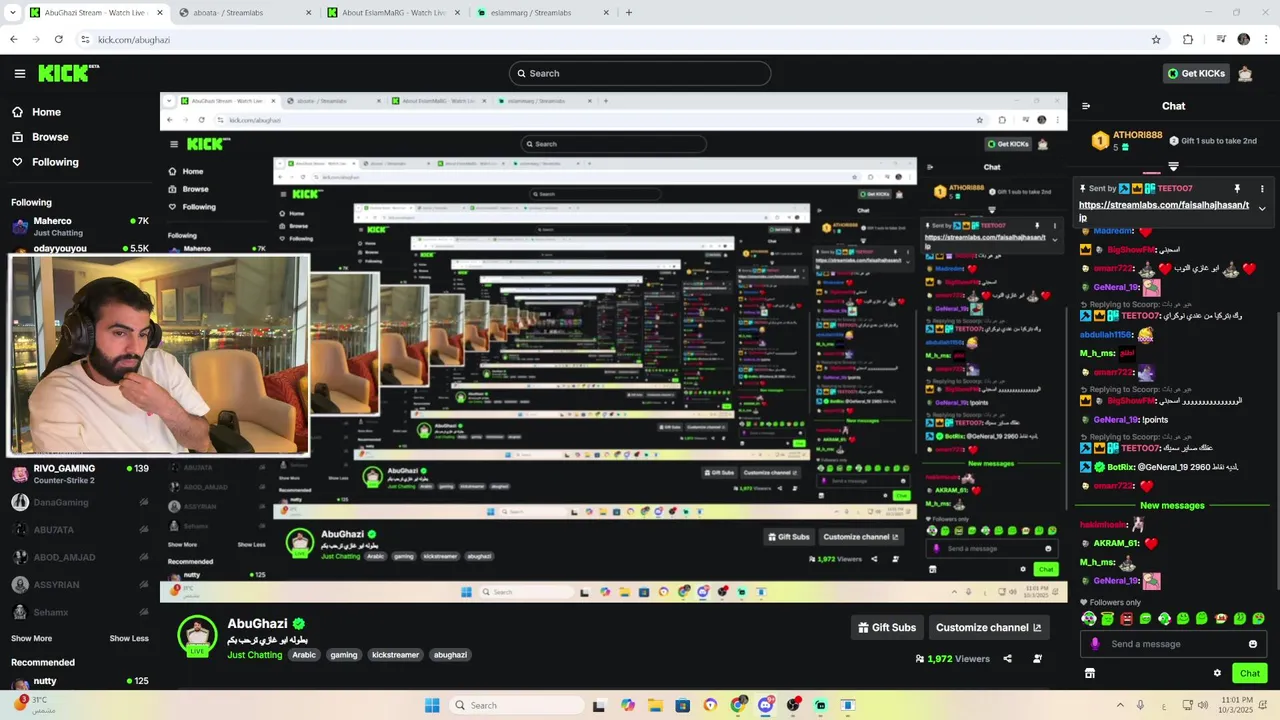Image resolution: width=1280 pixels, height=720 pixels.
Task: Open browser extensions puzzle icon
Action: point(1188,40)
